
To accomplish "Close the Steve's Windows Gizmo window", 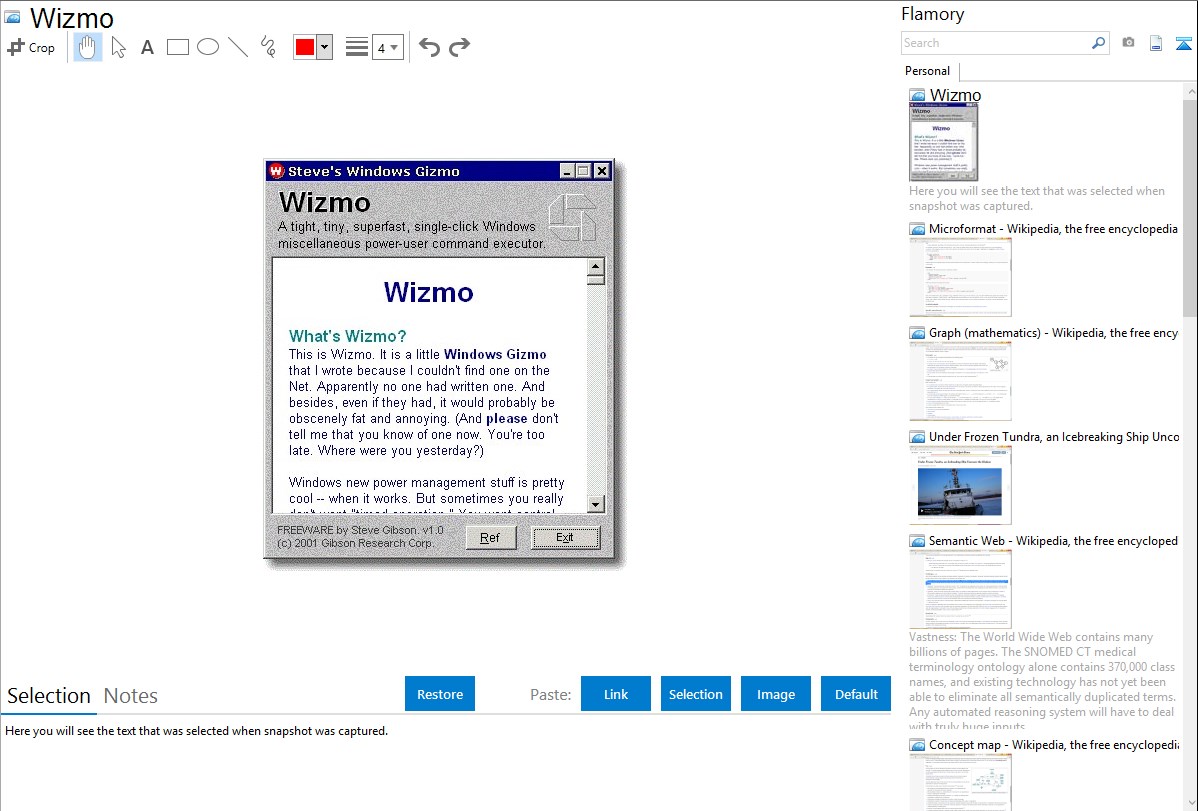I will click(602, 171).
